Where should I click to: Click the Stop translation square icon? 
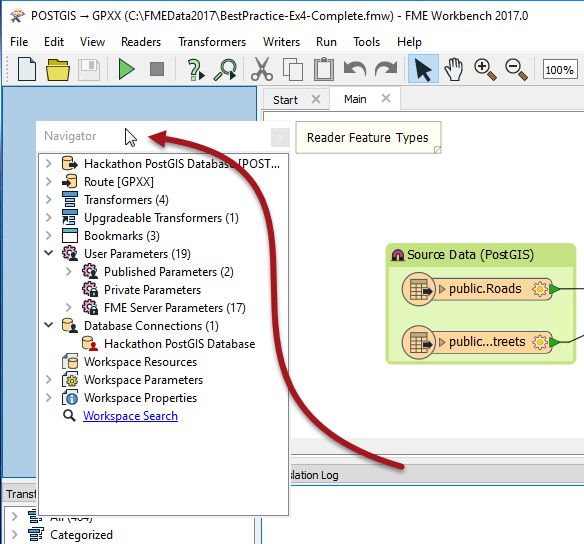(x=157, y=69)
